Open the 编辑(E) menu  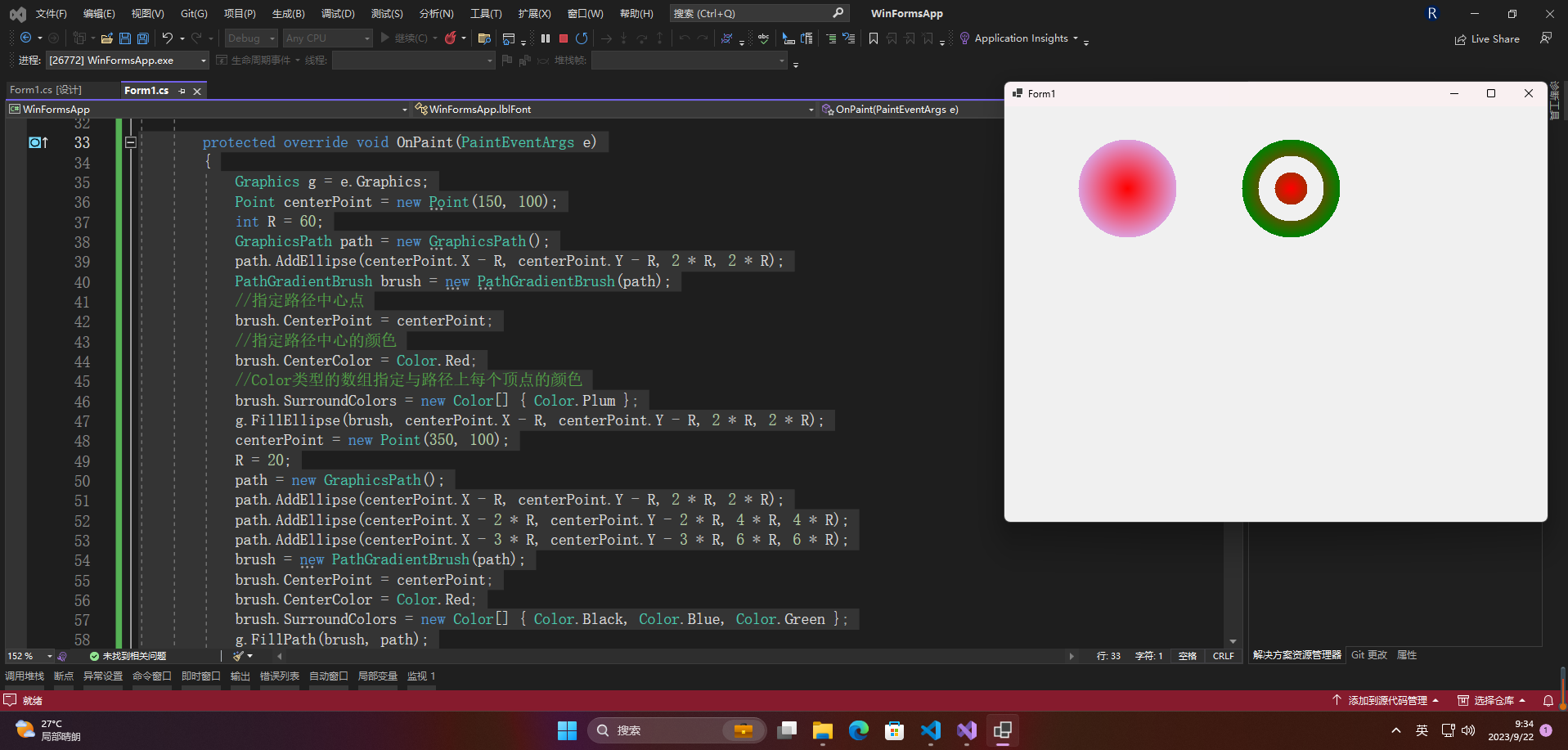tap(99, 14)
